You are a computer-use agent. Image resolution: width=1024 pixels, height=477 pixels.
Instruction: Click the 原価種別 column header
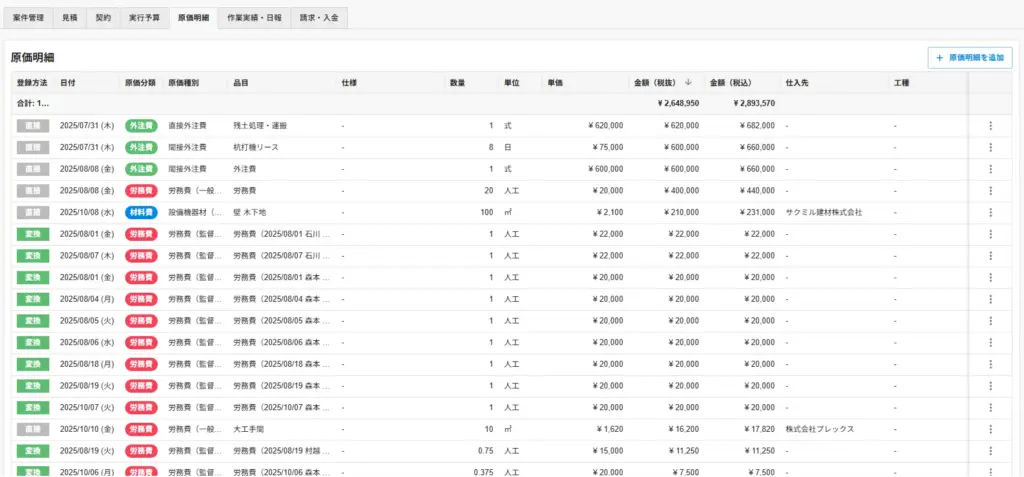click(x=184, y=83)
